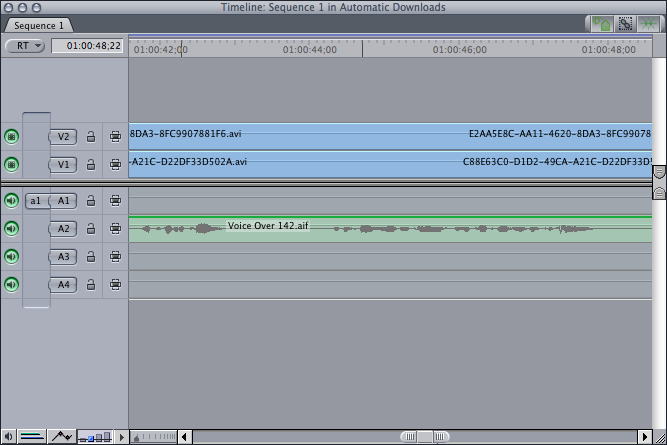The width and height of the screenshot is (667, 445).
Task: Toggle snapping button with green arrows
Action: point(648,24)
